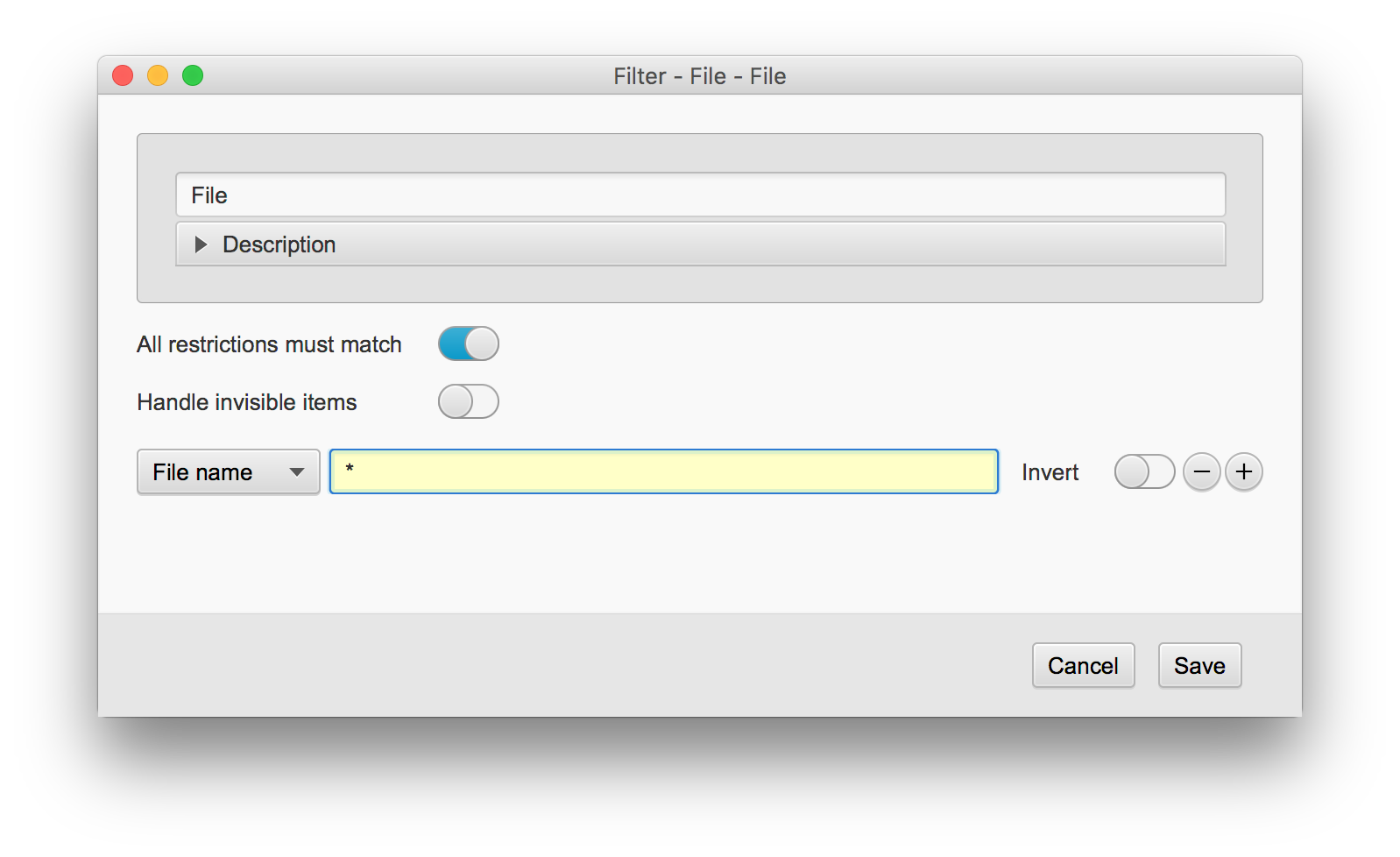Viewport: 1400px width, 857px height.
Task: Cancel the filter dialog
Action: 1083,665
